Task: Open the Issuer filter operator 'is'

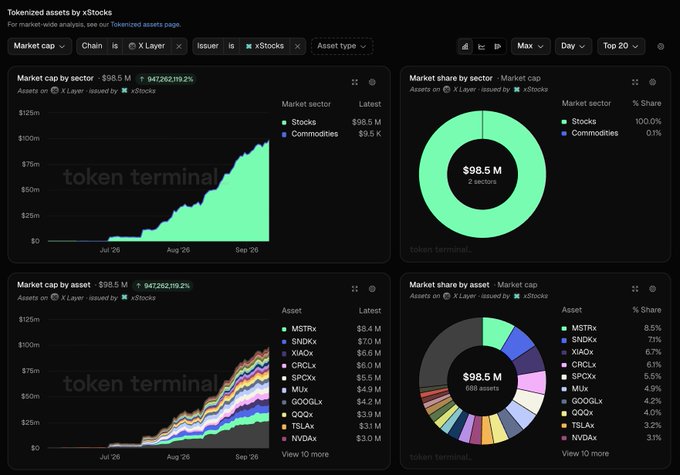Action: click(x=232, y=46)
